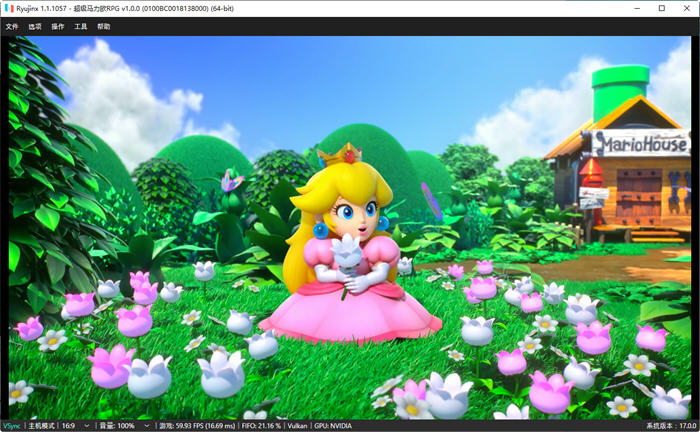The height and width of the screenshot is (432, 700).
Task: Open the 帮助 menu
Action: click(104, 26)
